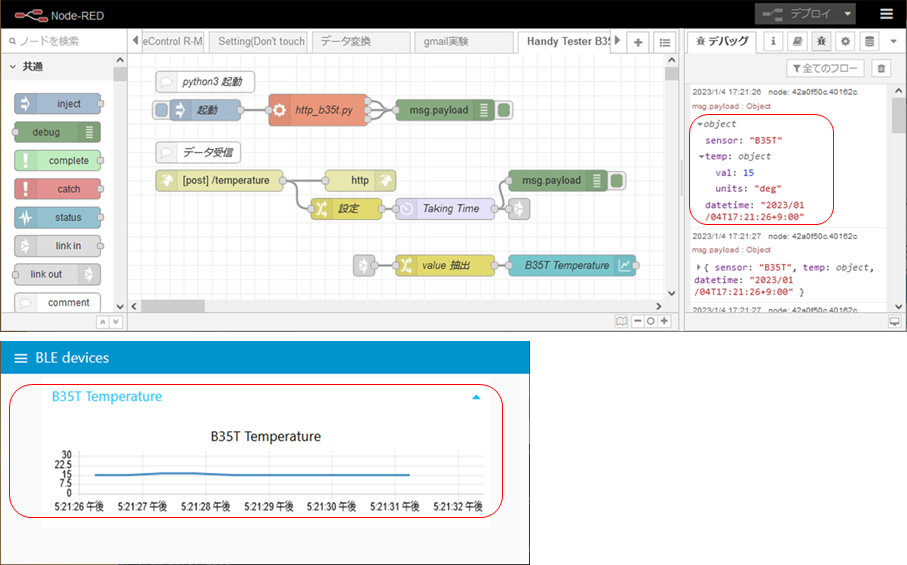The image size is (907, 565).
Task: Switch to the データ変換 flow tab
Action: pyautogui.click(x=360, y=41)
